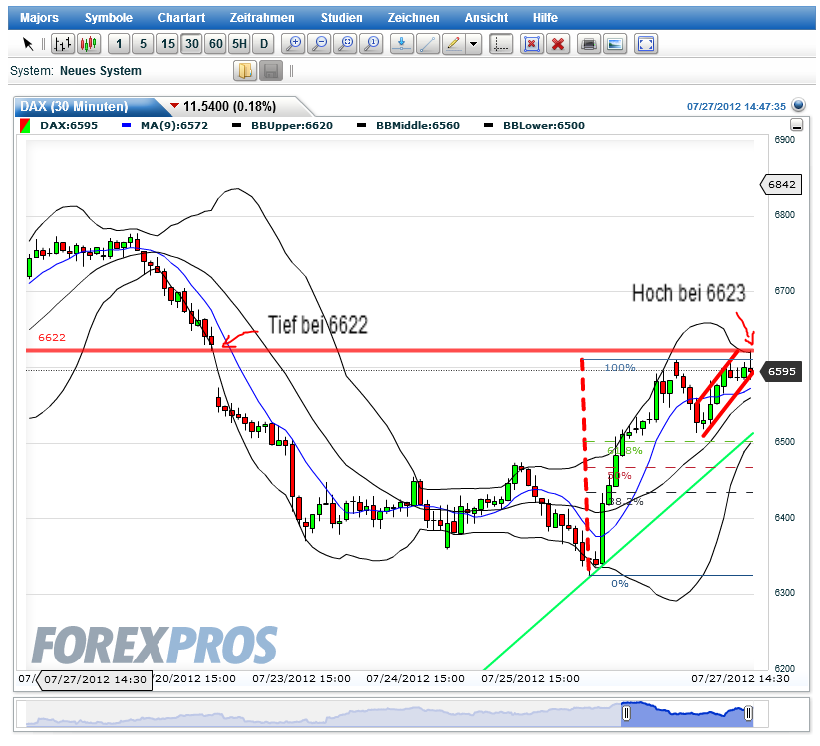Click the BBUpper:6620 legend entry
Viewport: 820px width, 746px height.
(x=283, y=126)
